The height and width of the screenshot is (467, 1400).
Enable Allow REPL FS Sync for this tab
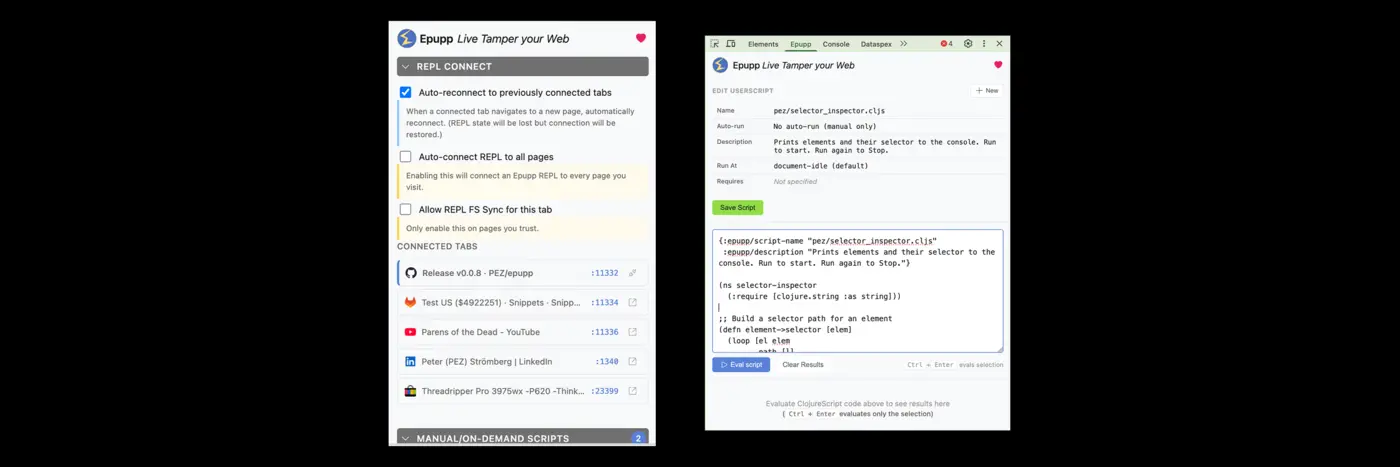[406, 210]
